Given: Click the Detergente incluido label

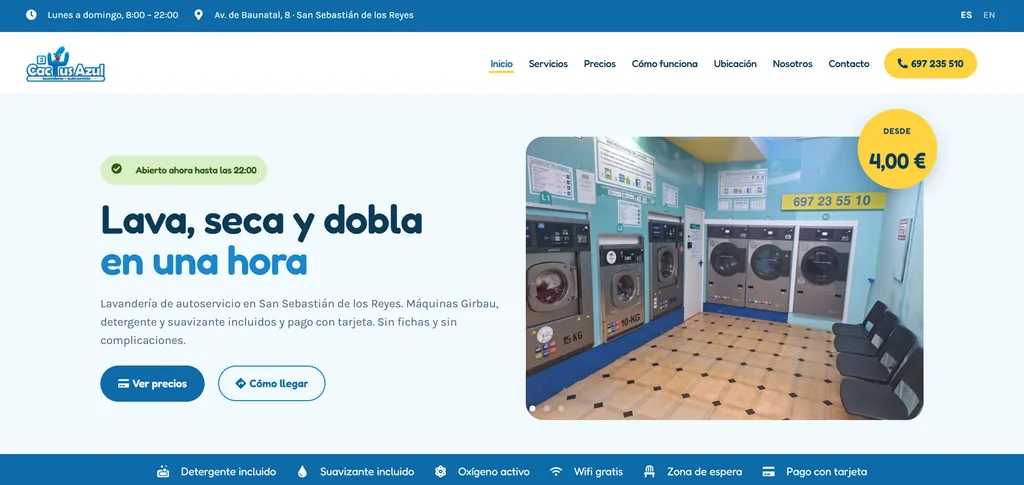Looking at the screenshot, I should [x=228, y=471].
